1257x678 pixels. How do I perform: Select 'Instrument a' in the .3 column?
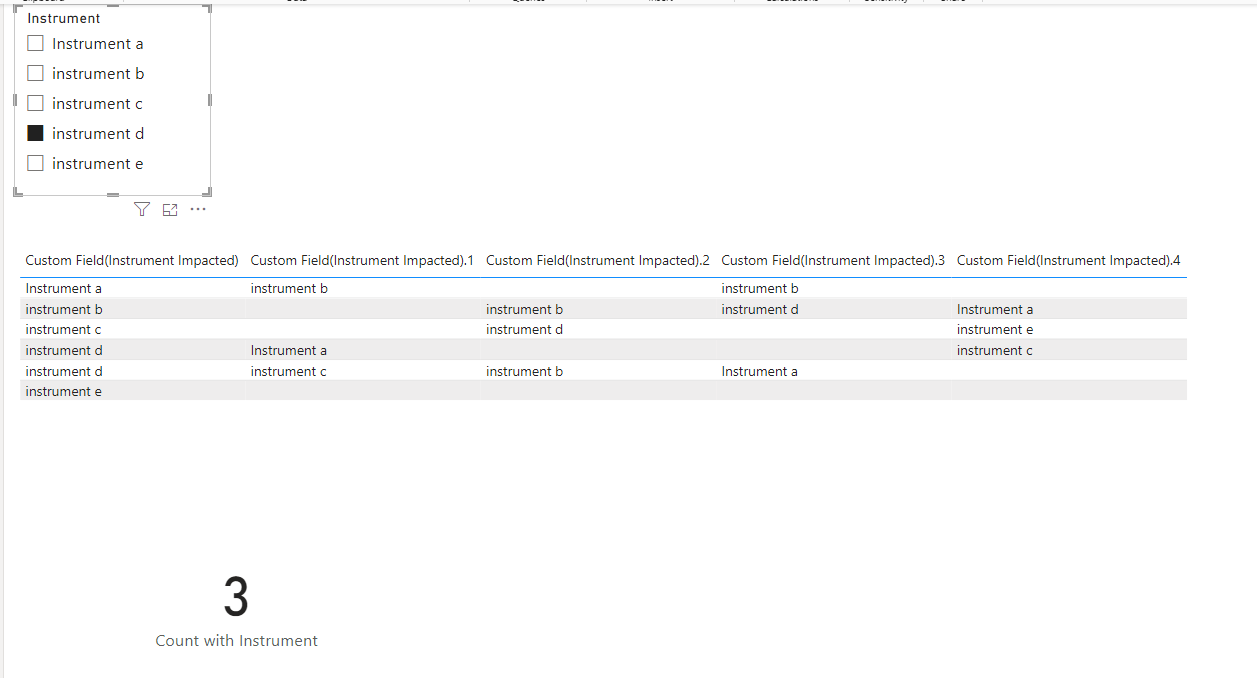[760, 371]
